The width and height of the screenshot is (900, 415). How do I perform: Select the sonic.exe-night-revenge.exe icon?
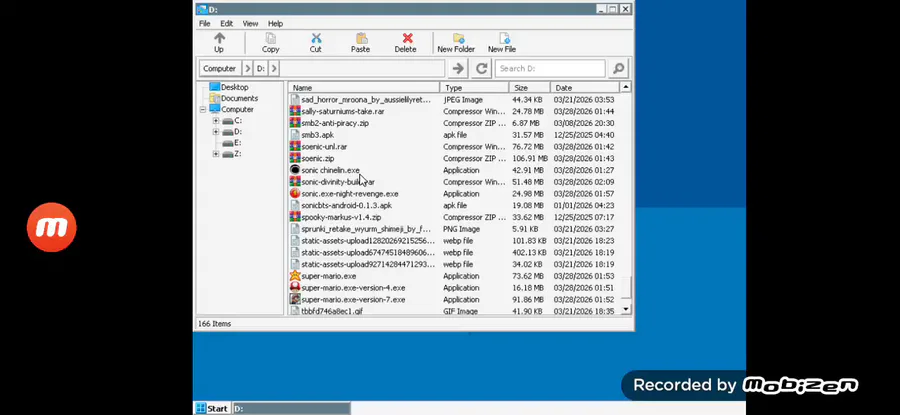(x=295, y=193)
